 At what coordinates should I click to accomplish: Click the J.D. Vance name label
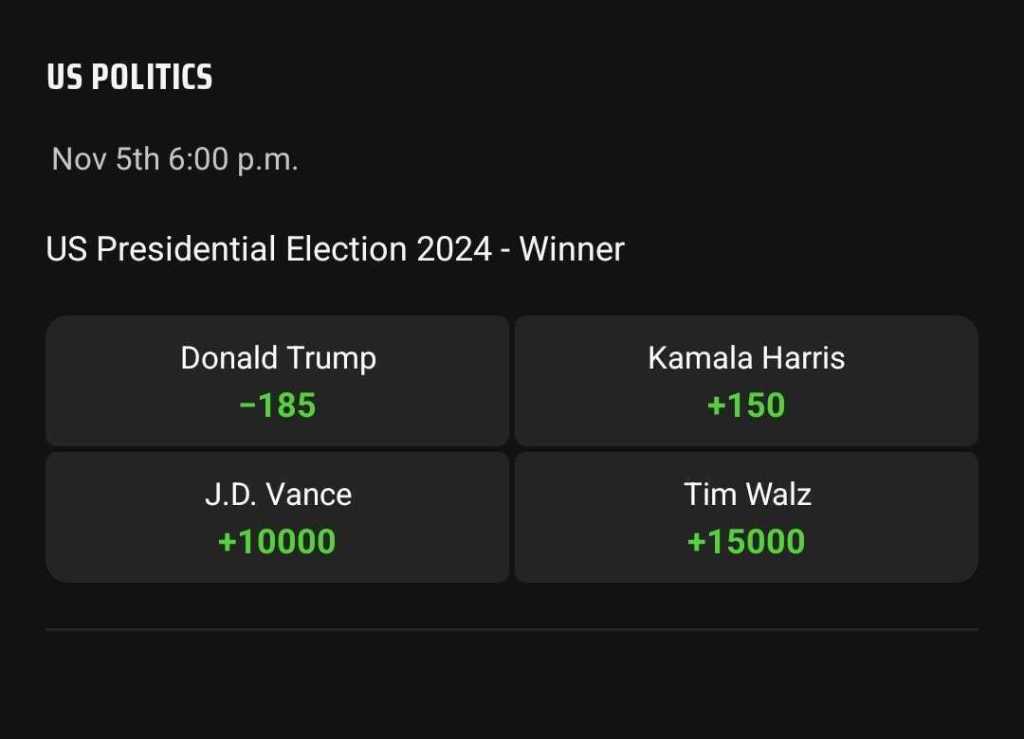pyautogui.click(x=278, y=495)
